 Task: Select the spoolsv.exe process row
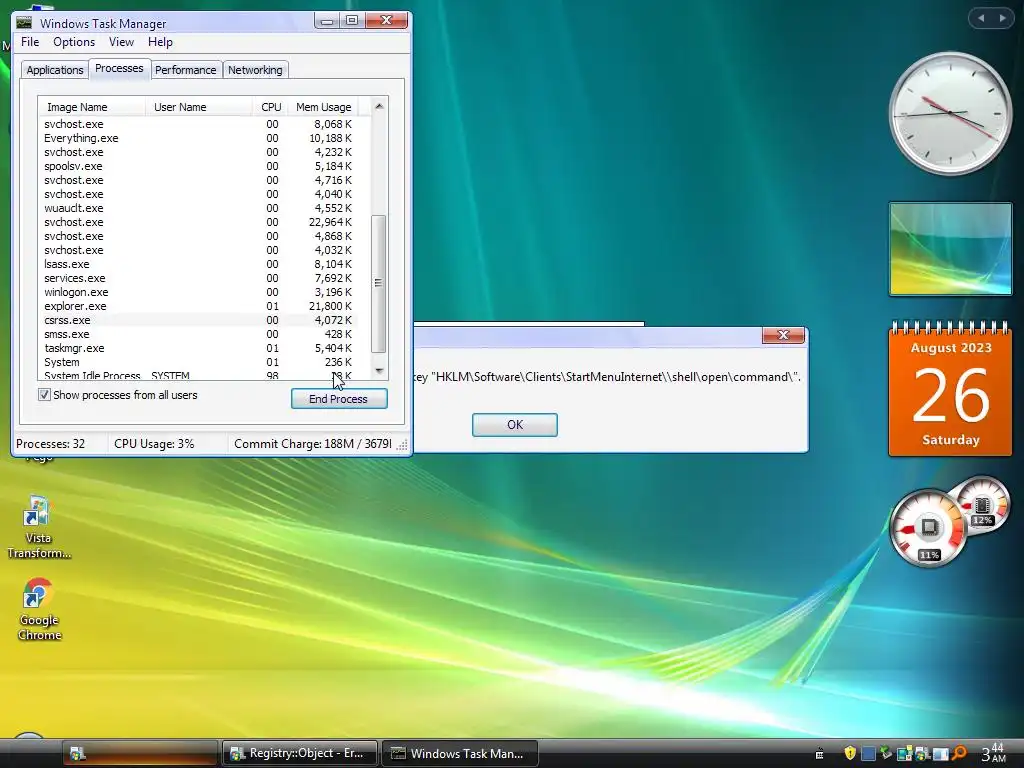204,166
